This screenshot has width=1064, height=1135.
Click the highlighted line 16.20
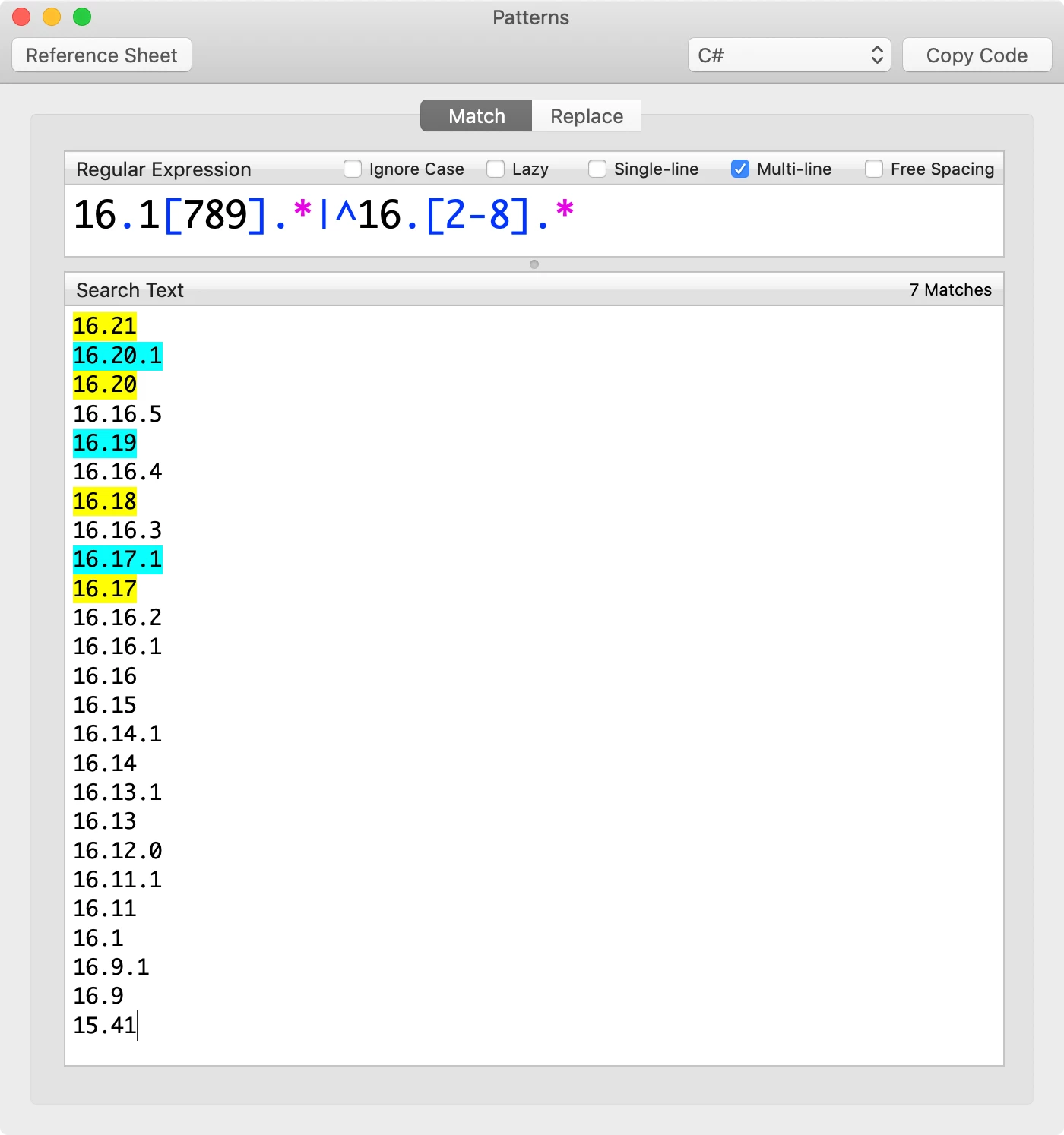[x=105, y=384]
